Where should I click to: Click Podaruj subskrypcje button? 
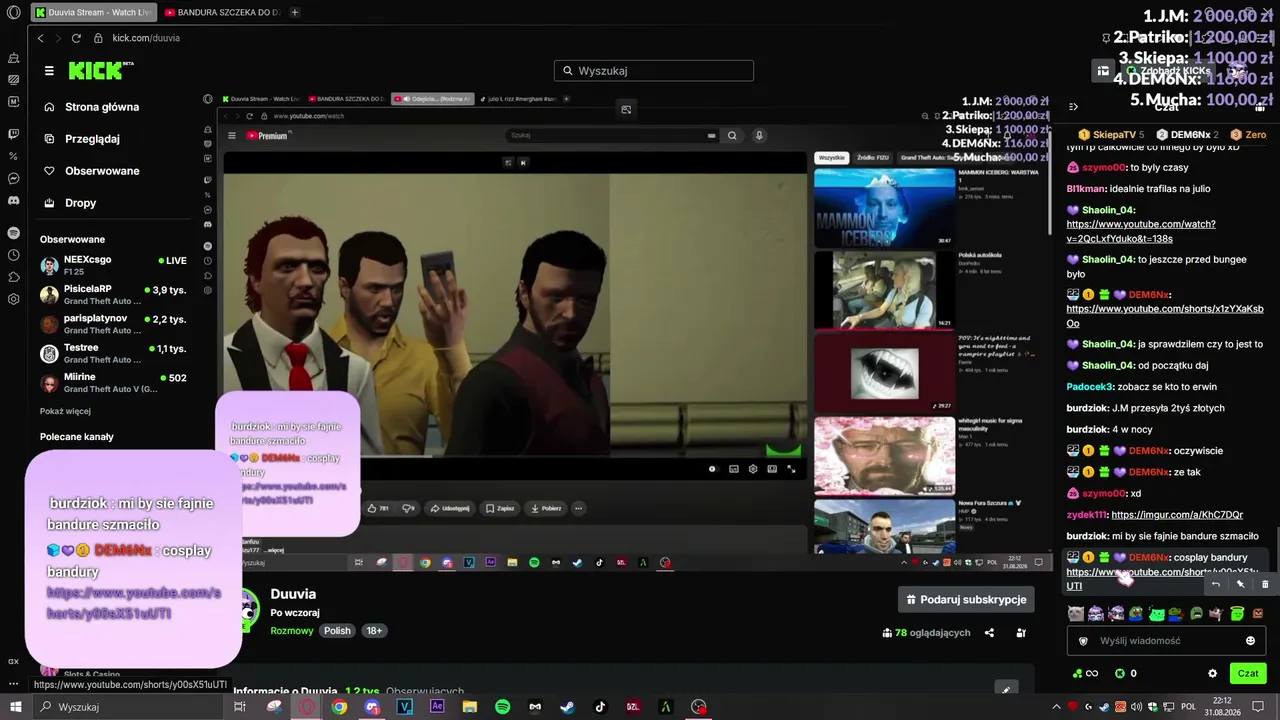point(966,599)
